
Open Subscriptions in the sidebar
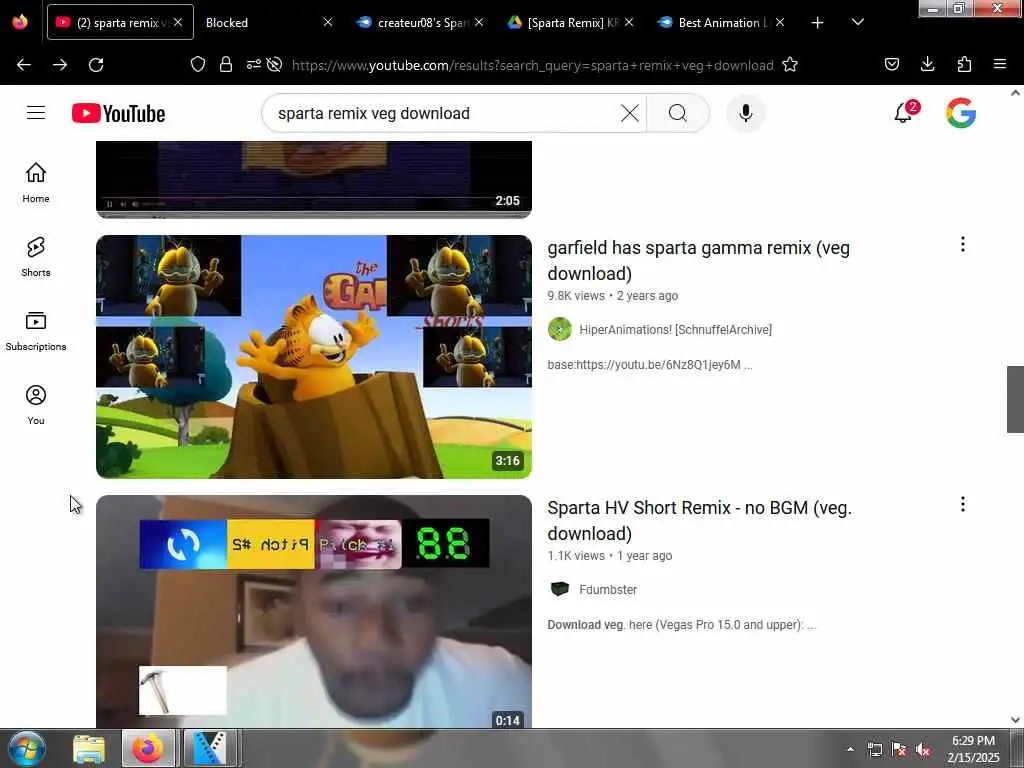36,331
